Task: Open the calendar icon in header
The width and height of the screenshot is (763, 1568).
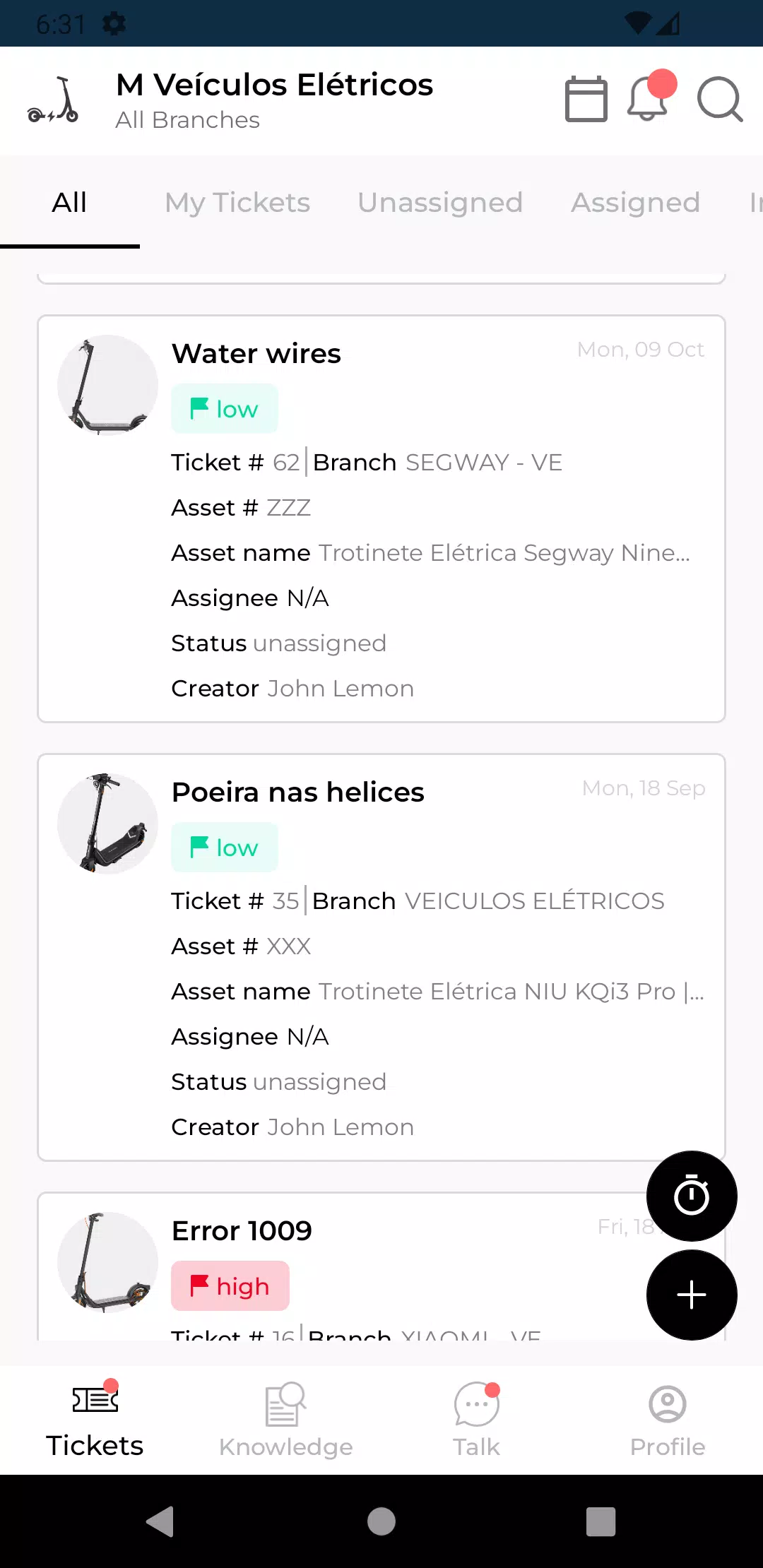Action: pyautogui.click(x=586, y=99)
